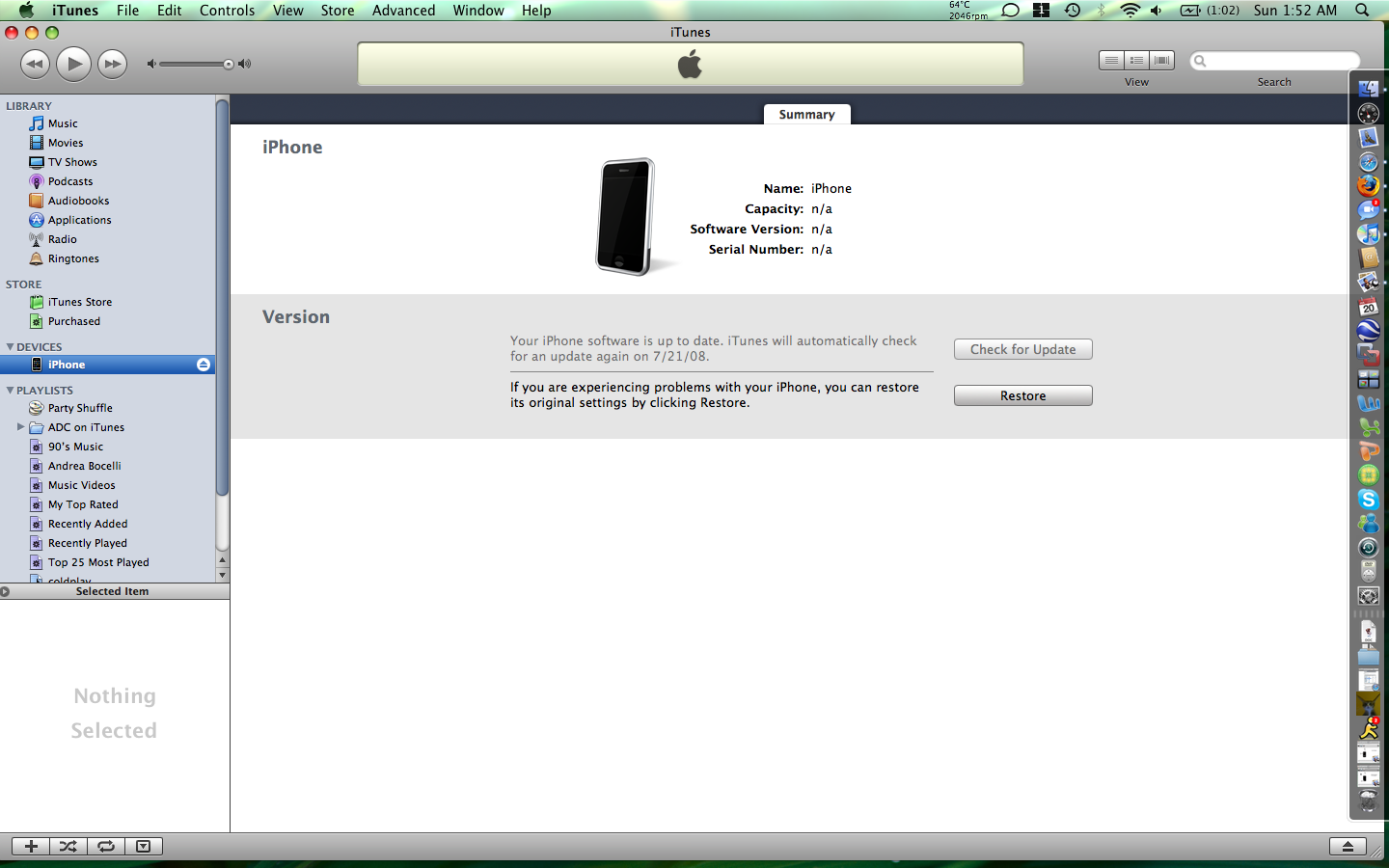This screenshot has width=1389, height=868.
Task: Click the max-volume speaker icon
Action: click(245, 65)
